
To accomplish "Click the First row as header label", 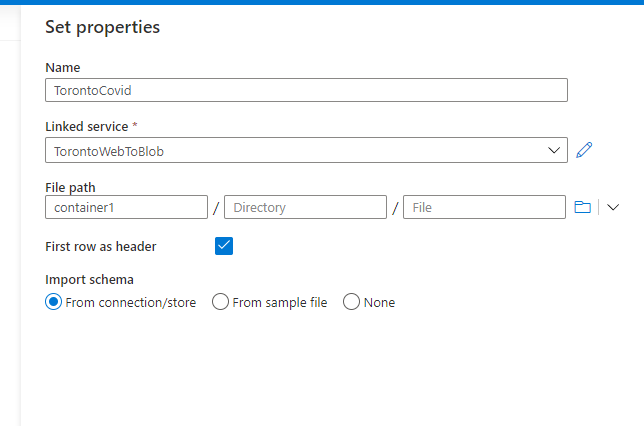I will coord(101,246).
